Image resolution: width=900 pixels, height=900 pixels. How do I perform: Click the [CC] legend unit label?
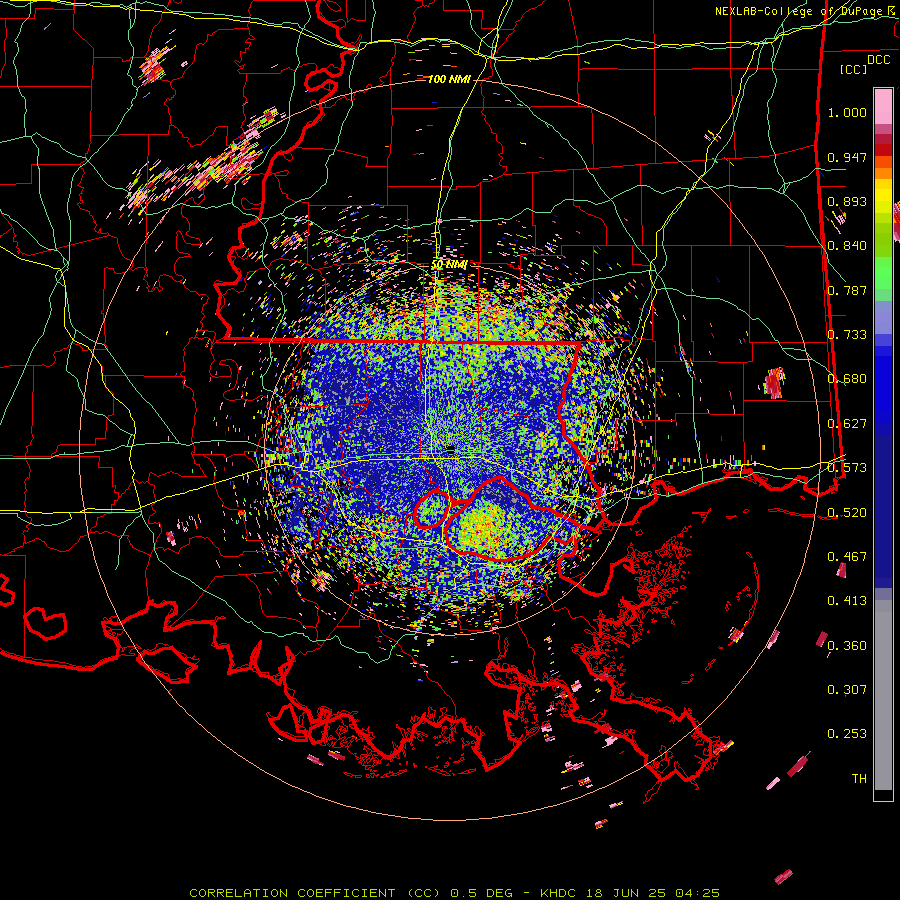854,69
